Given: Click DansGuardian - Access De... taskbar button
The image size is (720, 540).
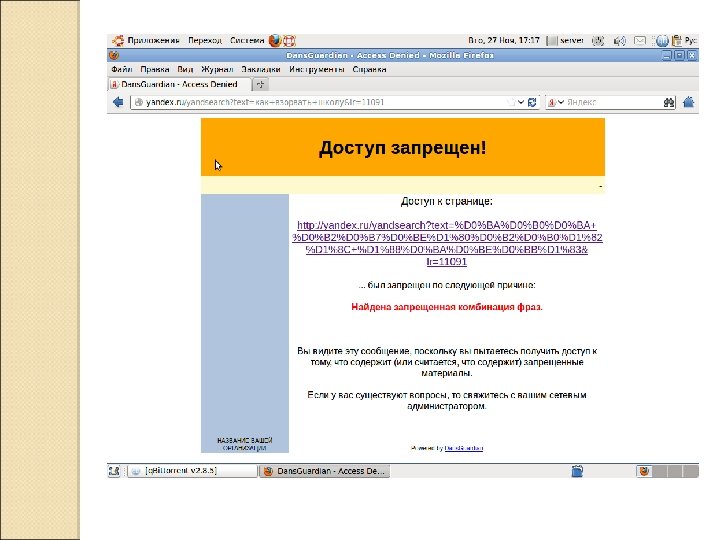Looking at the screenshot, I should coord(324,471).
